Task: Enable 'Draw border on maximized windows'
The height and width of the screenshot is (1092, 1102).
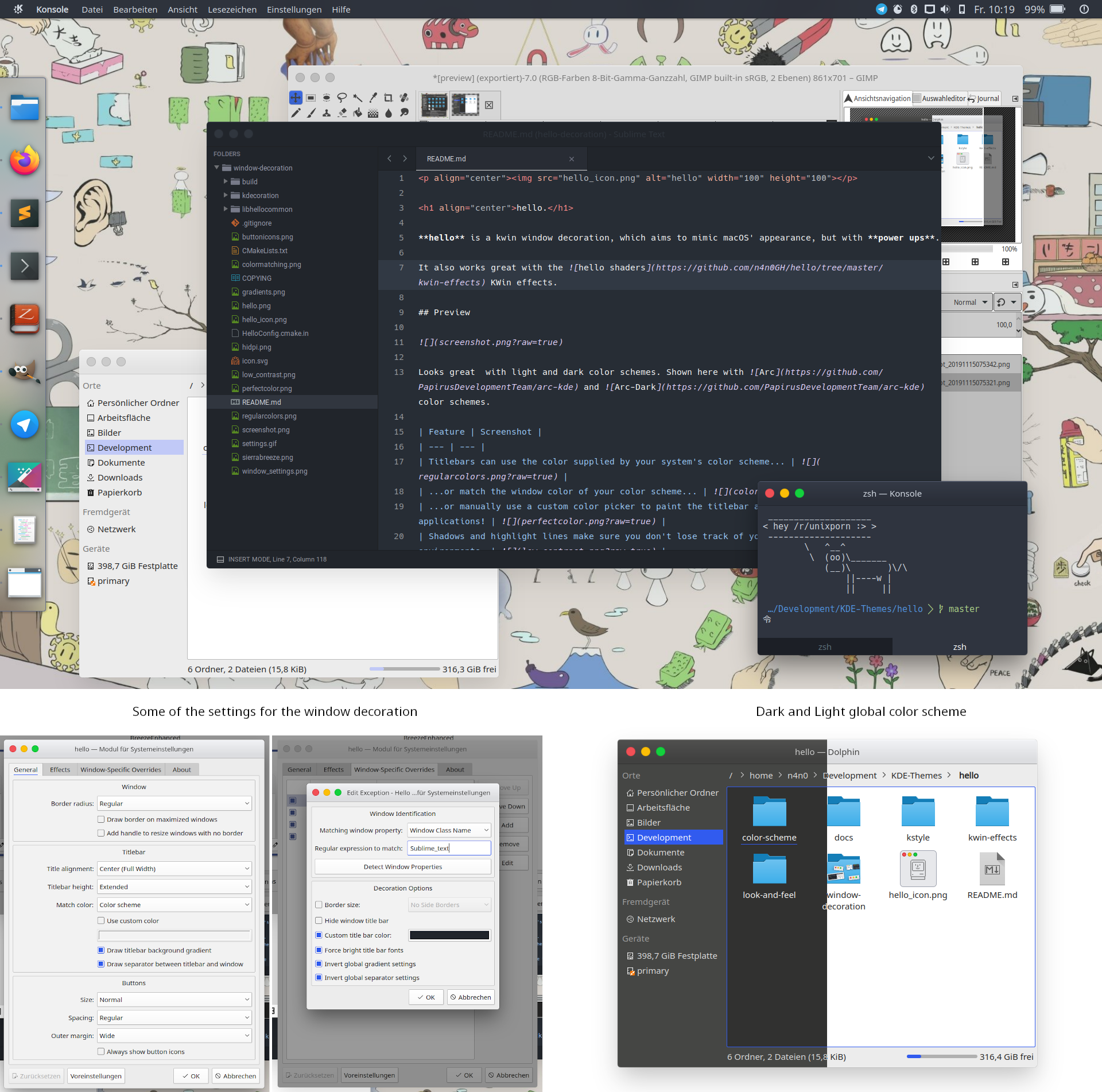Action: pyautogui.click(x=102, y=819)
